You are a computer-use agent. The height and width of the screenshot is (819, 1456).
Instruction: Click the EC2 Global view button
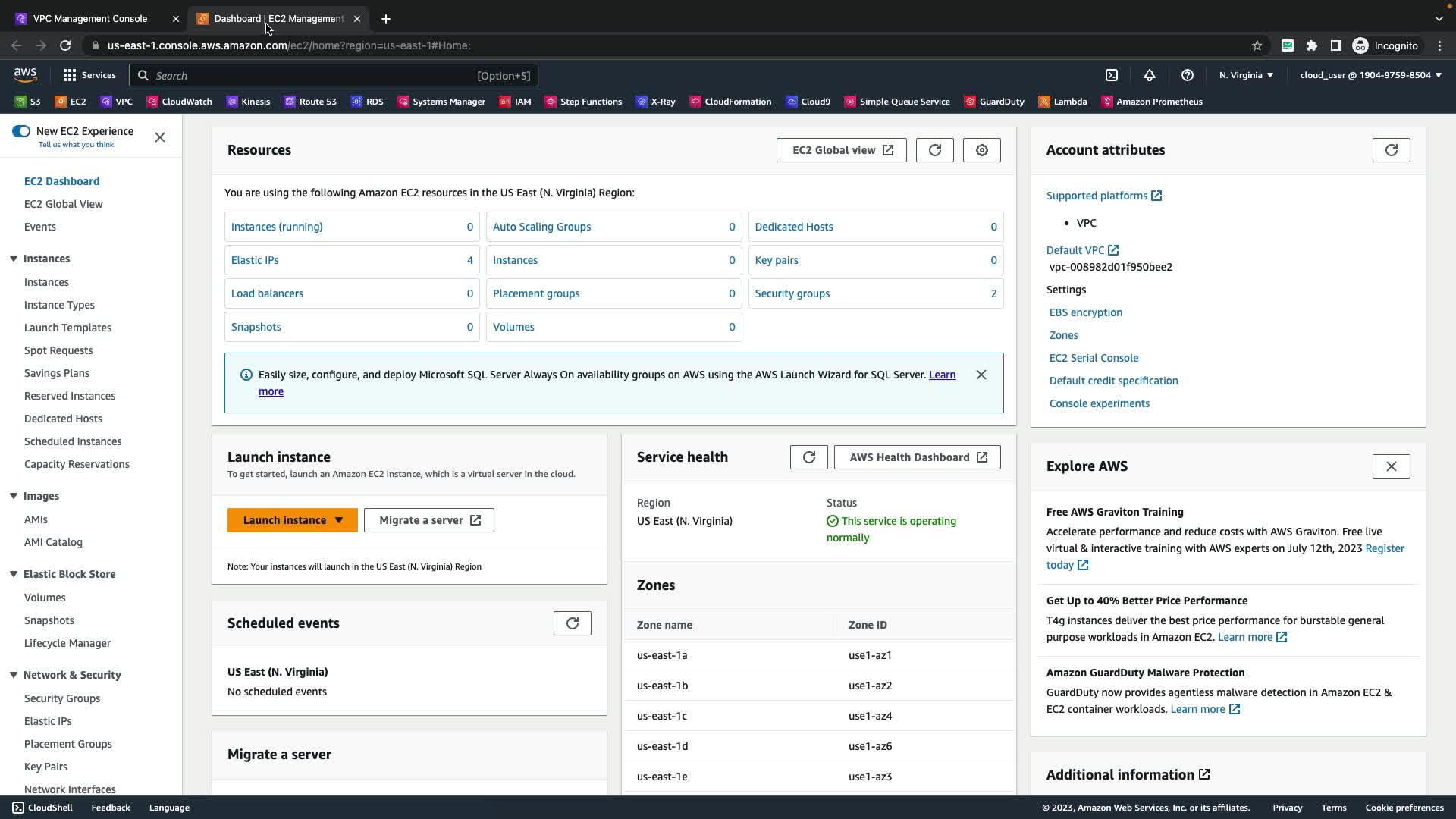point(842,150)
